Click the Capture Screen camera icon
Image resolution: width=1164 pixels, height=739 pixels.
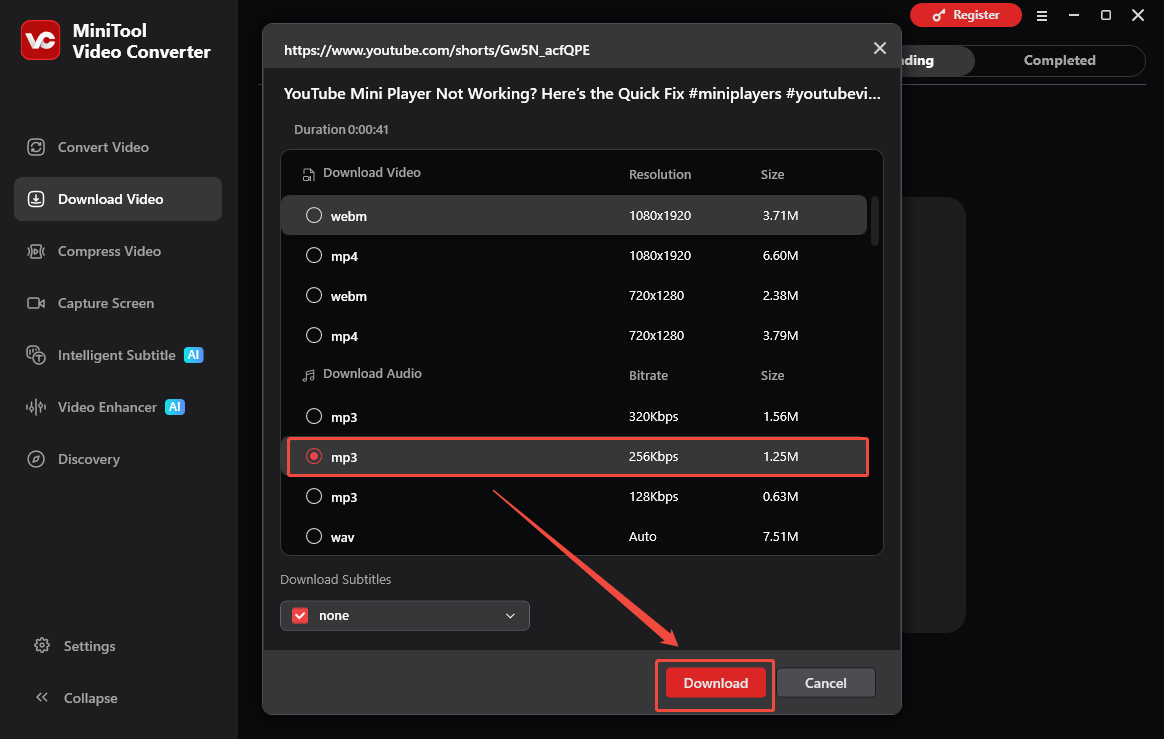click(x=36, y=303)
